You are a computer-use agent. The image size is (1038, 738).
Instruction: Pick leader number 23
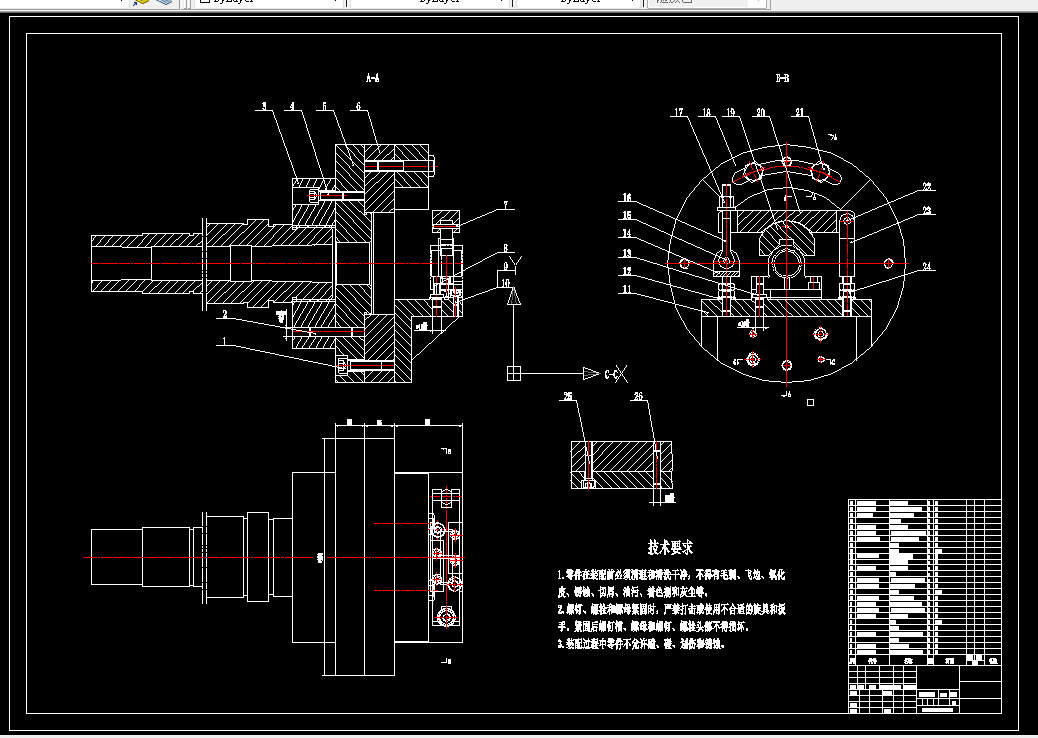coord(927,211)
